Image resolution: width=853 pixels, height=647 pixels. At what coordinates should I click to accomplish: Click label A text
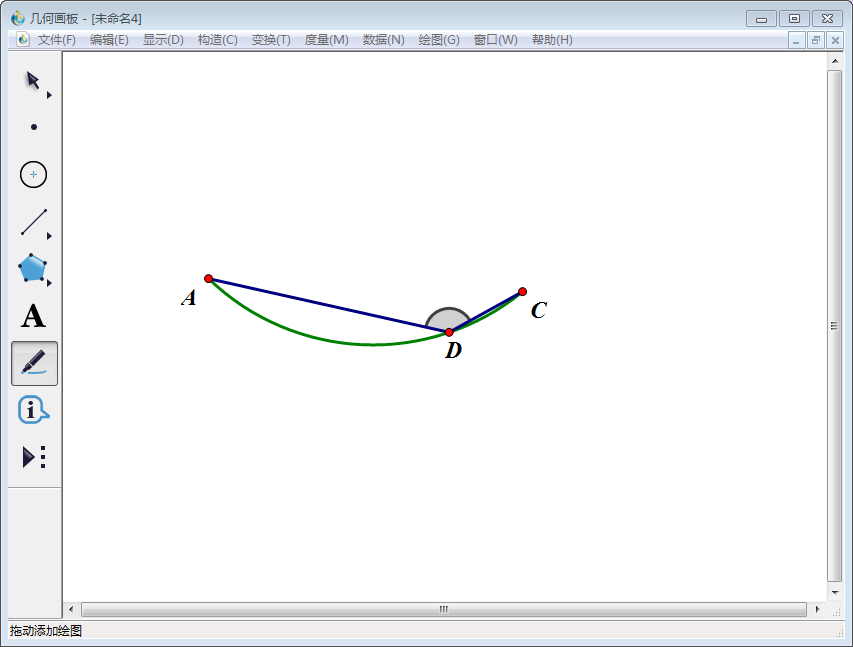click(x=189, y=298)
